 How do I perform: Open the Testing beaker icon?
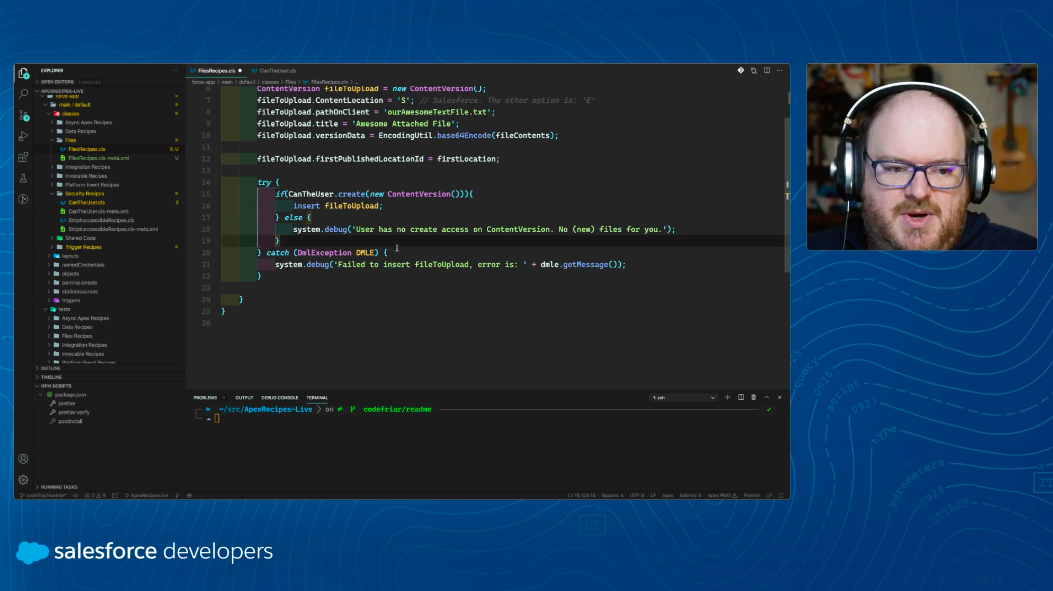click(24, 178)
